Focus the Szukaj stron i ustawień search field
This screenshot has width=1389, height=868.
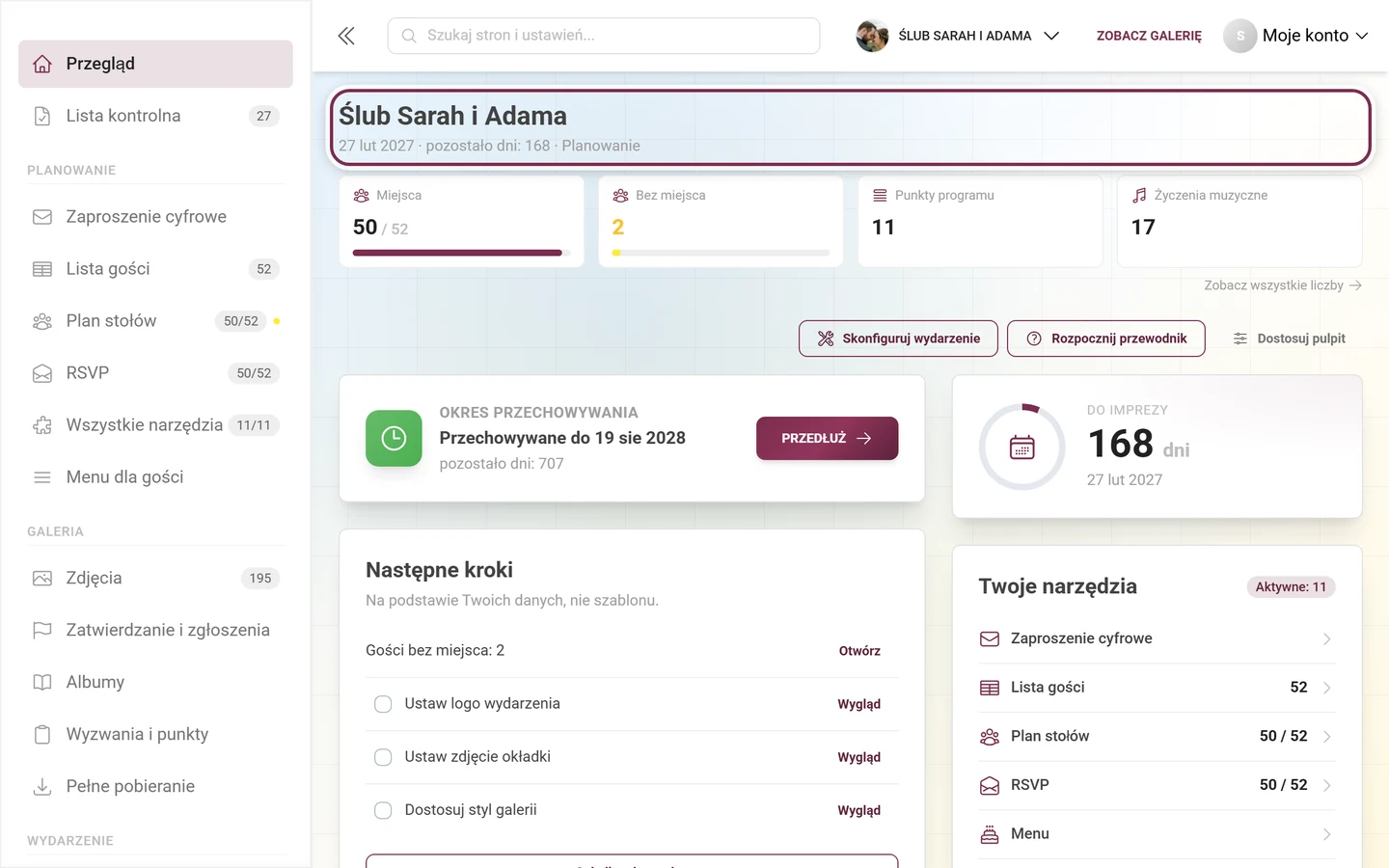[x=604, y=36]
